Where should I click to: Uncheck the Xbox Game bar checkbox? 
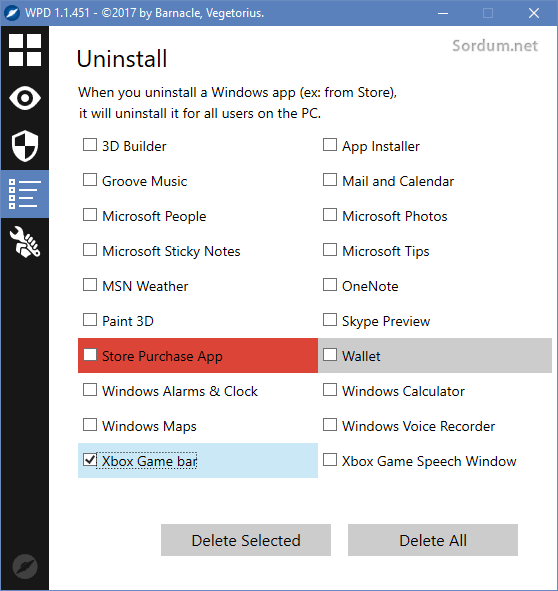coord(90,460)
